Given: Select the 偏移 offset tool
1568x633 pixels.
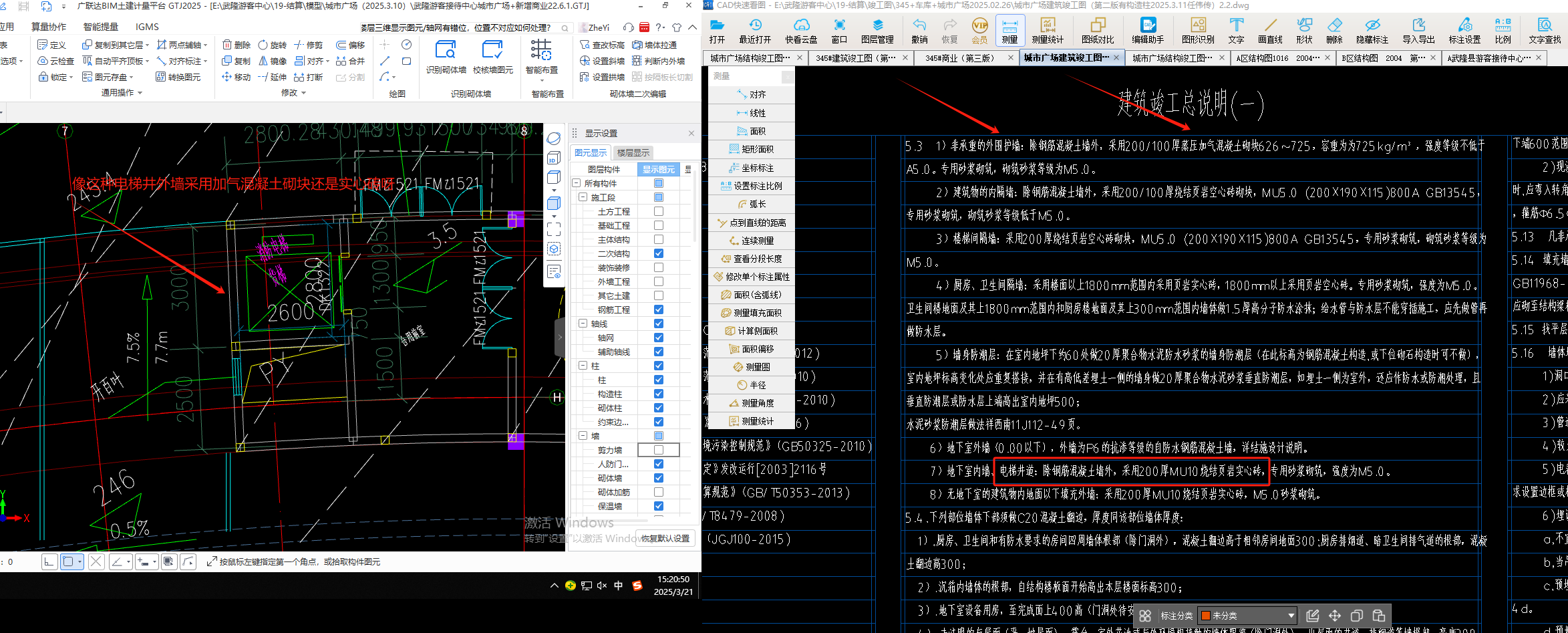Looking at the screenshot, I should (x=351, y=45).
